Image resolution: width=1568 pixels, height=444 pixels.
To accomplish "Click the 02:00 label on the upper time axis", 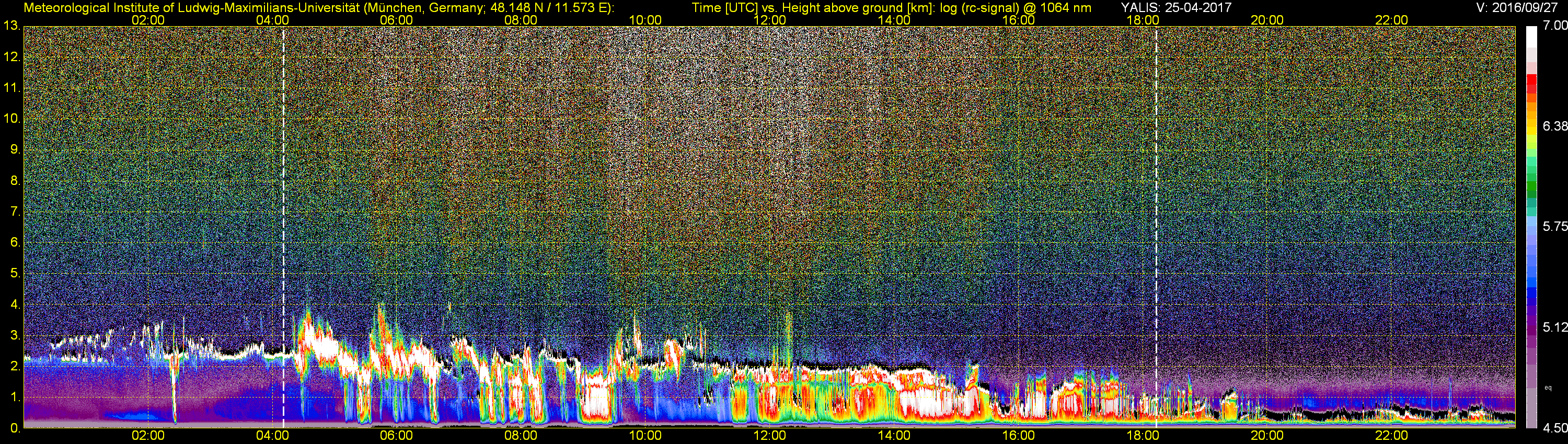I will 148,20.
